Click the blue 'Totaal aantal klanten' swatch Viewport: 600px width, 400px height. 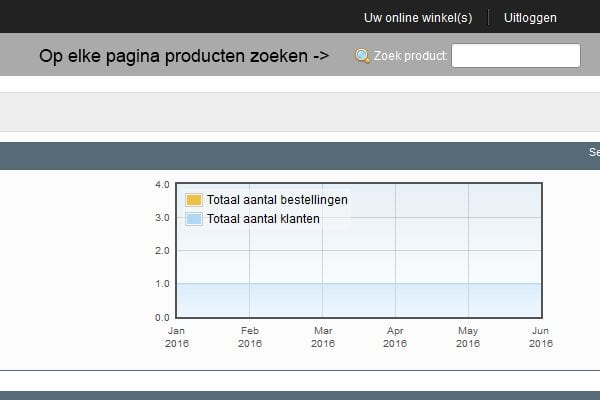pyautogui.click(x=194, y=219)
